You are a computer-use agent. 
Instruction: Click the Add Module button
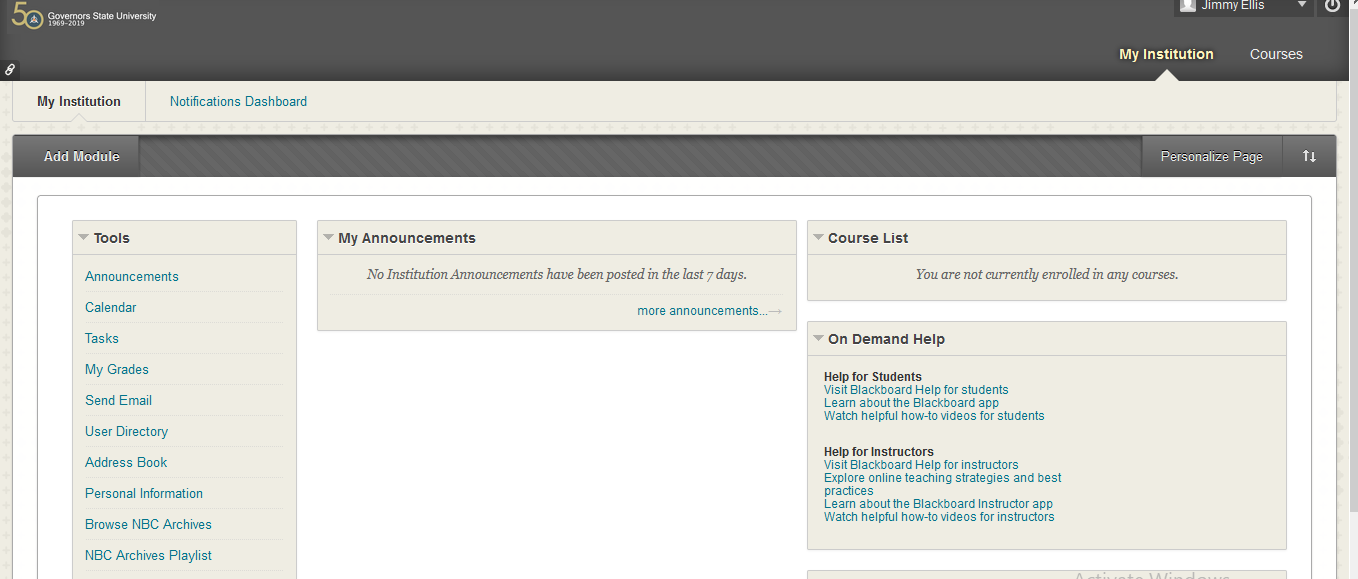tap(81, 156)
